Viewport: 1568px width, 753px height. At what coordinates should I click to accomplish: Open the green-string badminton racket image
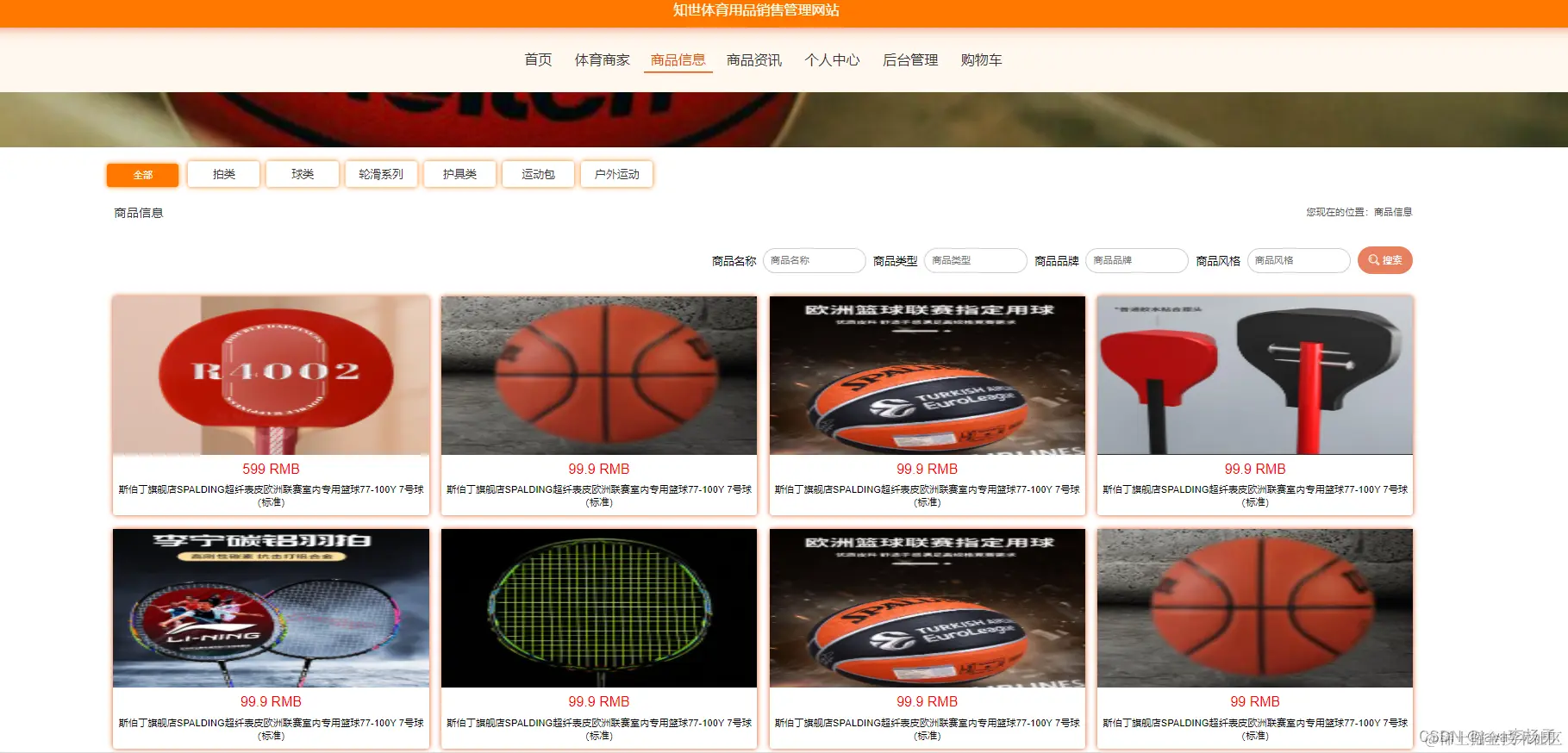599,608
